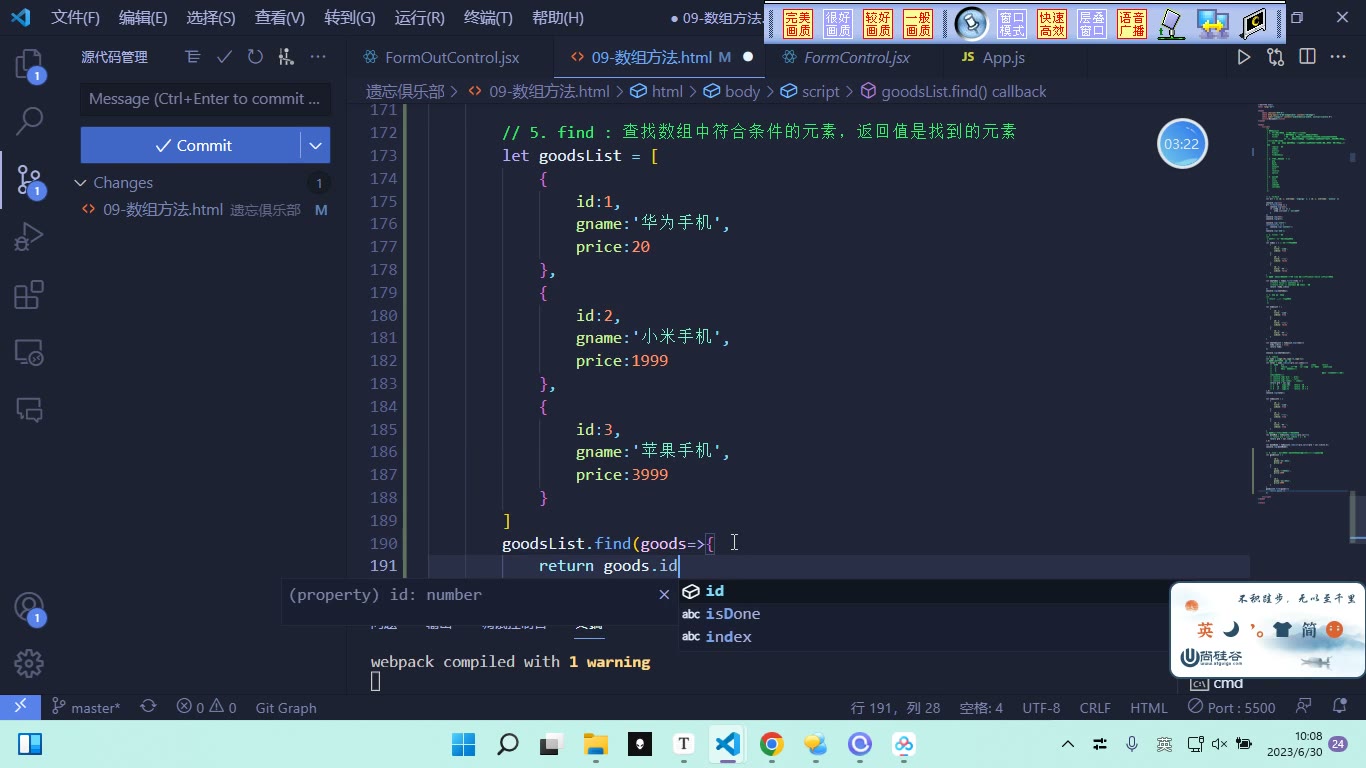Select 较好画质 quality option in floating toolbar
1366x768 pixels.
click(x=878, y=24)
